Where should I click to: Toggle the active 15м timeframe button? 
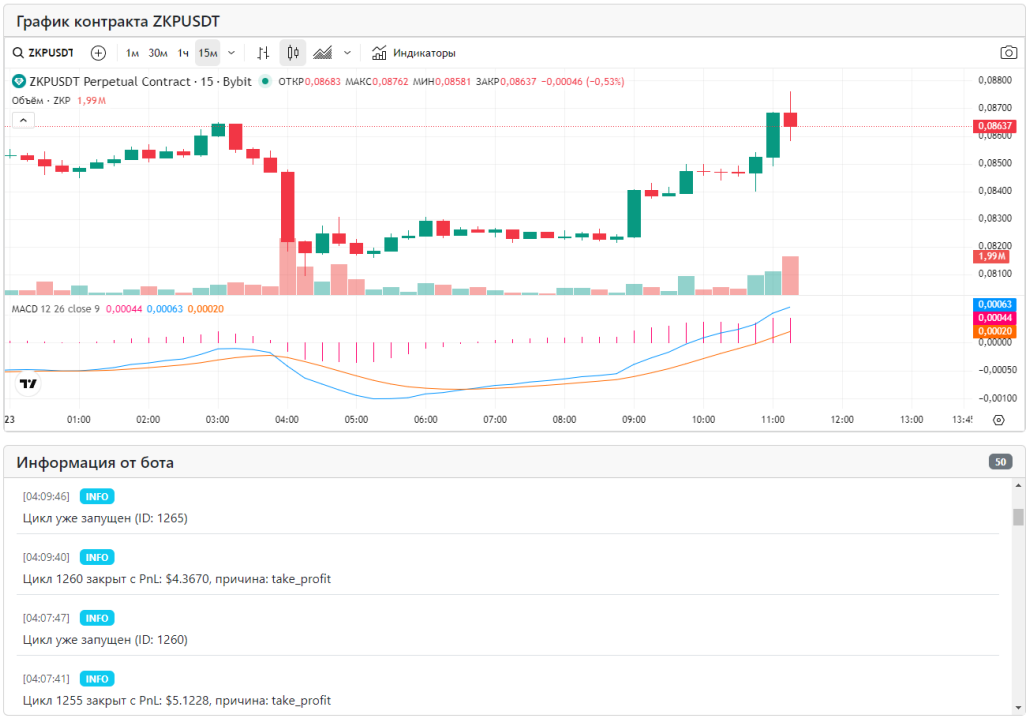pyautogui.click(x=207, y=53)
